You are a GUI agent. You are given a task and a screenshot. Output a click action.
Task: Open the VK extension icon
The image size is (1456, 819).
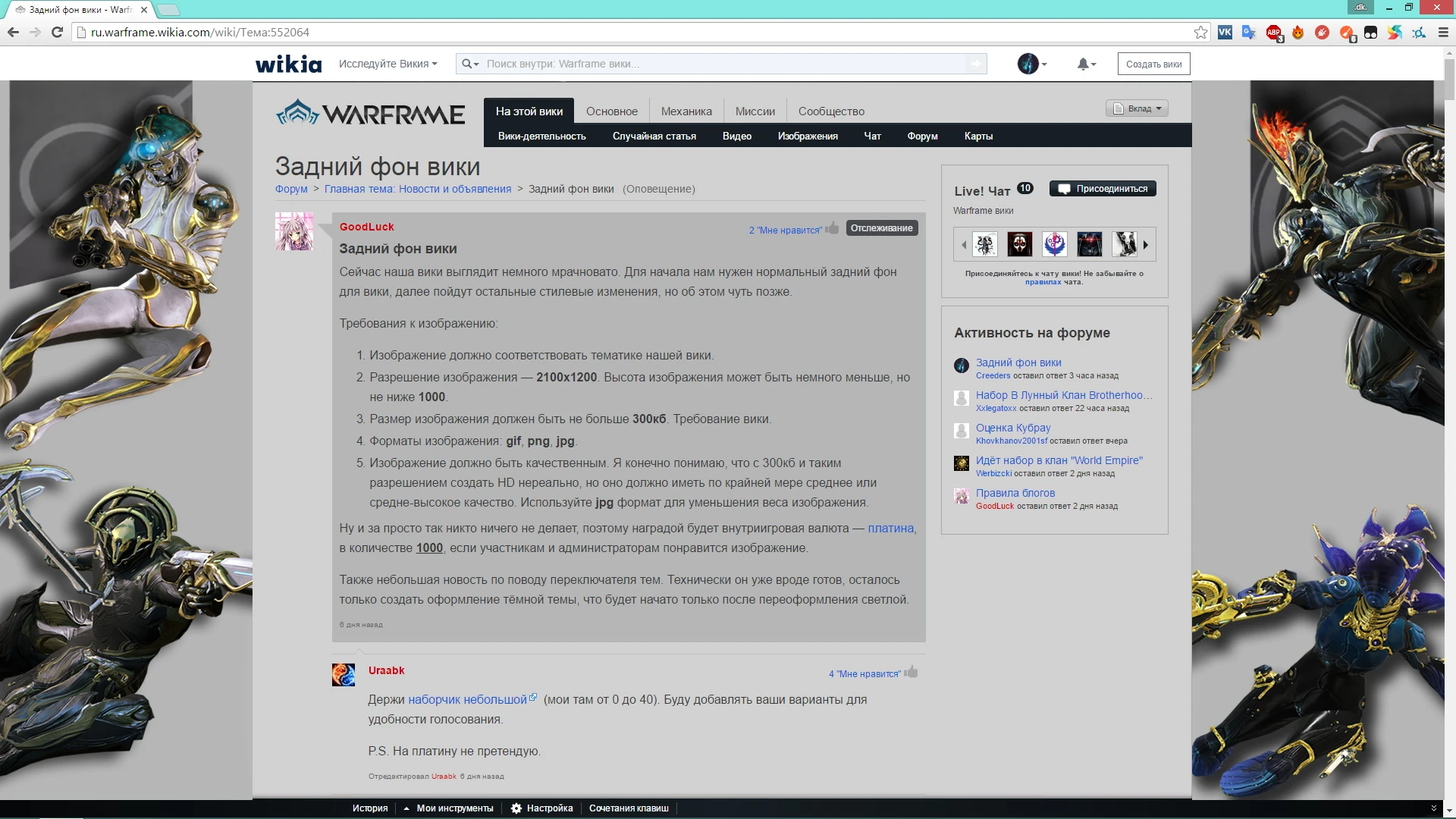point(1225,33)
